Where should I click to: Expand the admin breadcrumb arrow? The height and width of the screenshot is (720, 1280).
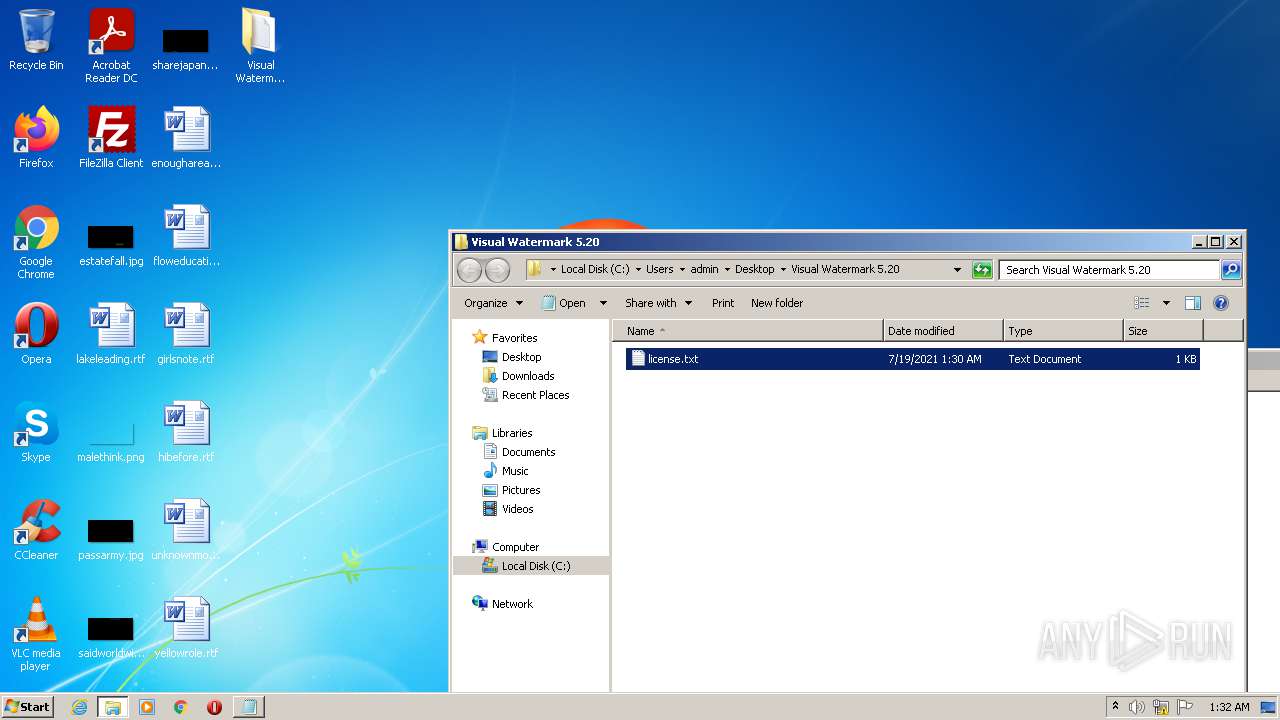point(727,270)
